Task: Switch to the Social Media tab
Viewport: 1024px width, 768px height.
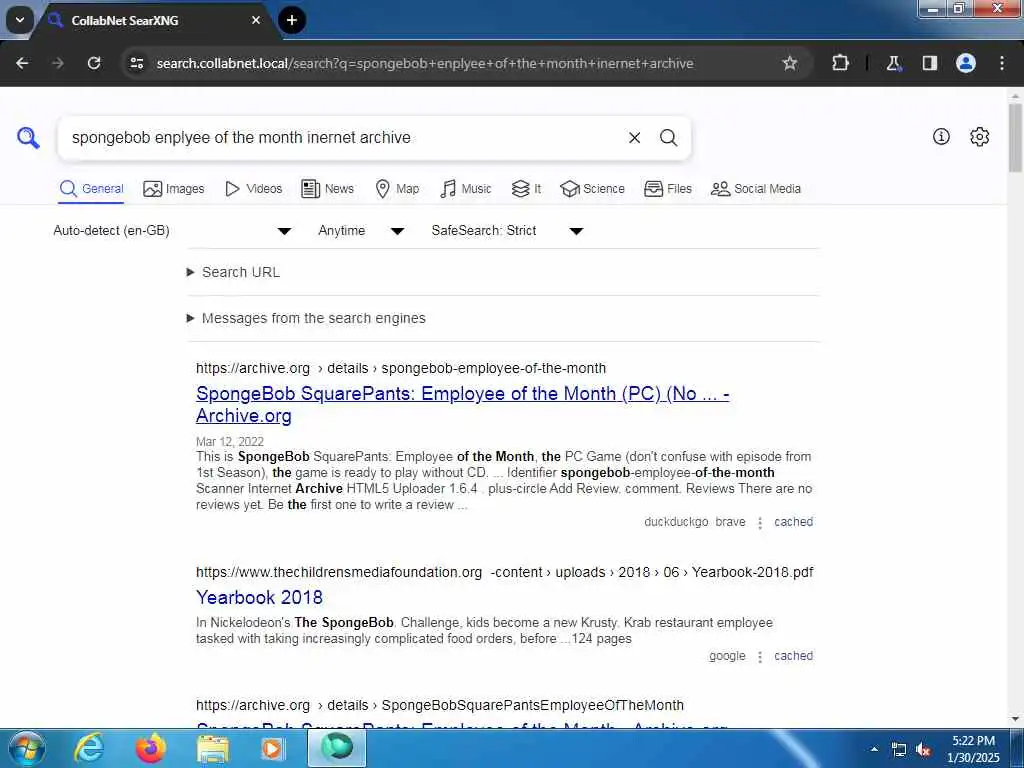Action: [x=756, y=189]
